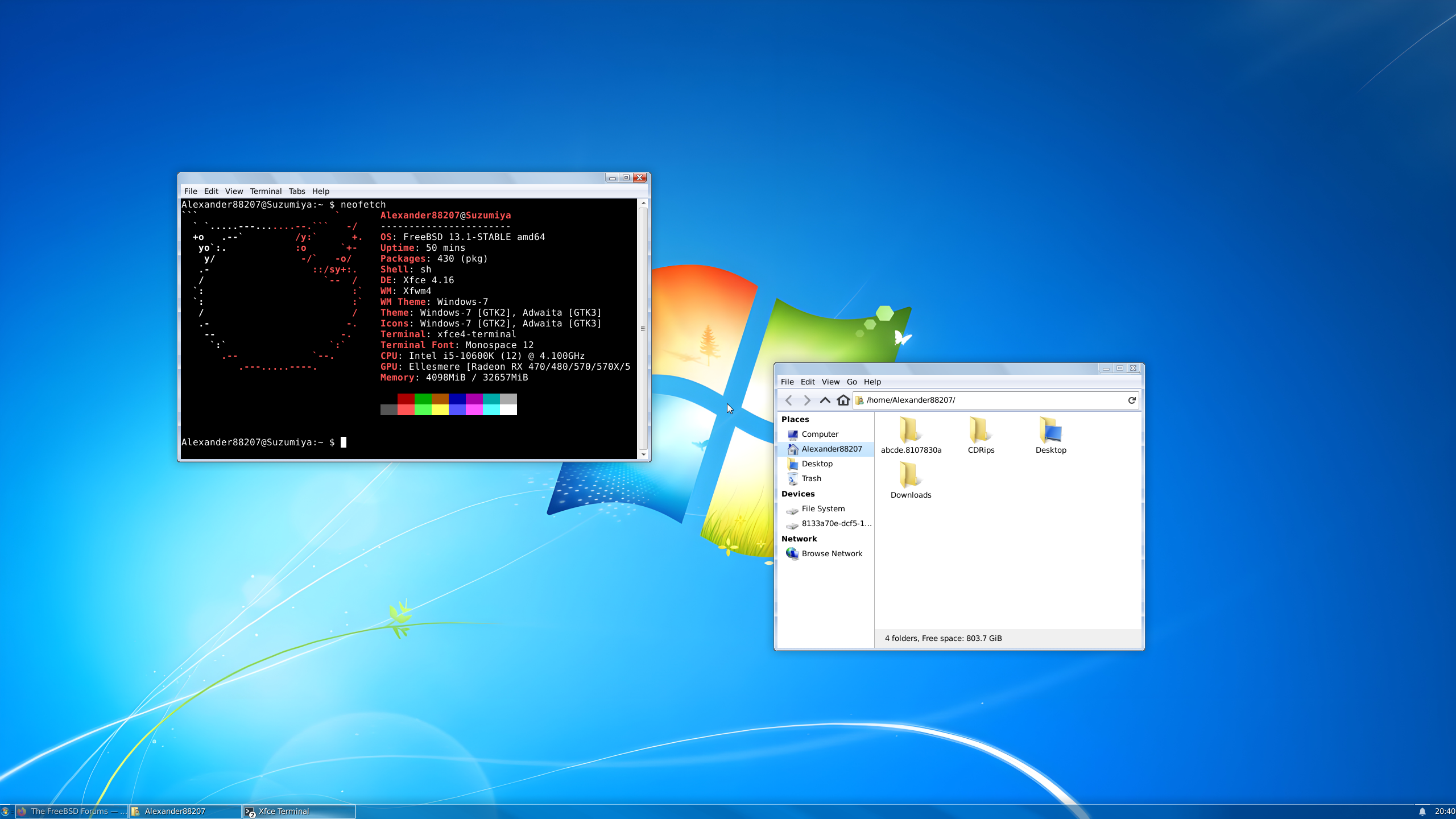The image size is (1456, 819).
Task: Open File menu in file manager
Action: coord(787,382)
